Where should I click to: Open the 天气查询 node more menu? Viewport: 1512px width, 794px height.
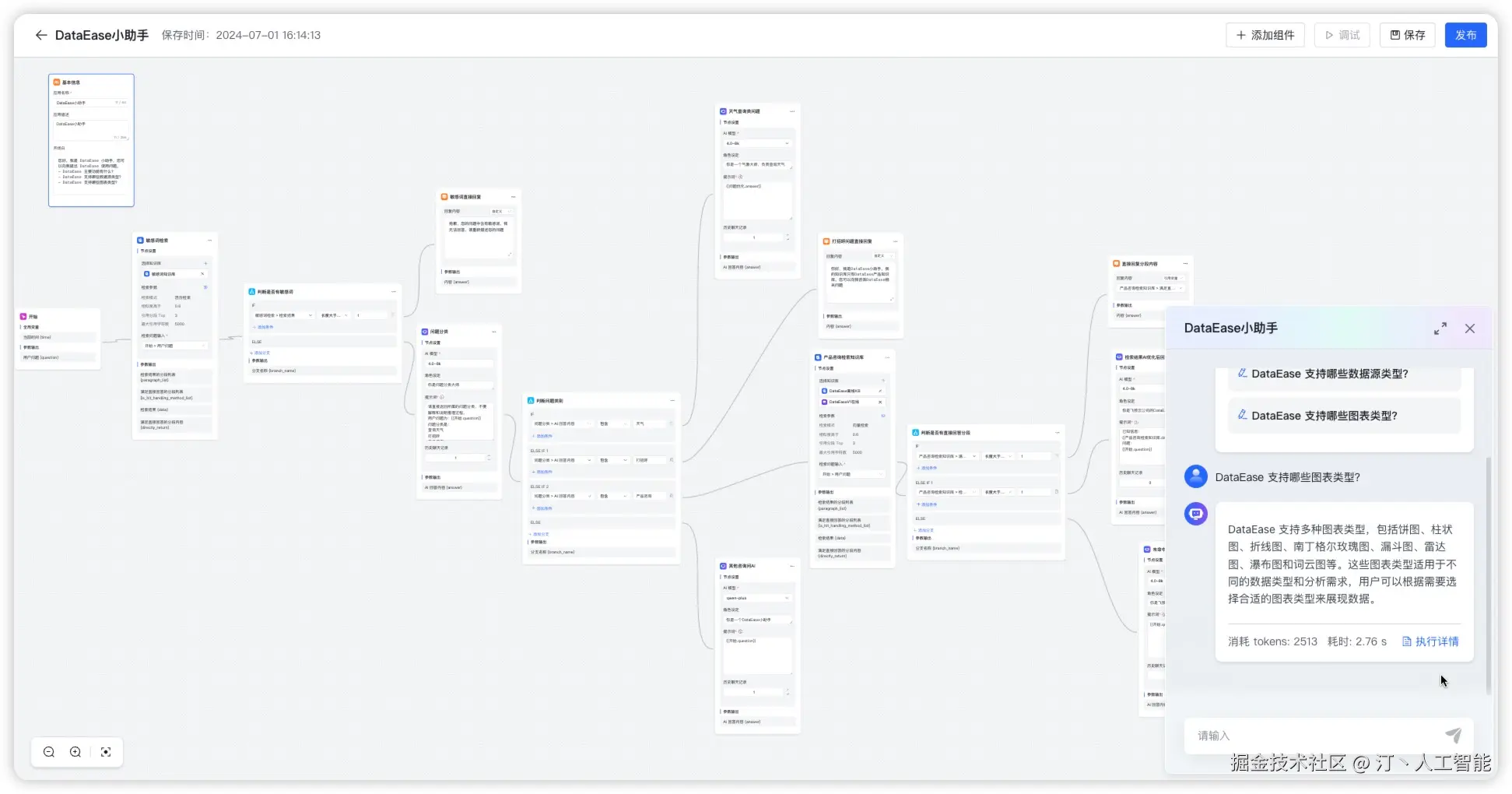(x=792, y=111)
